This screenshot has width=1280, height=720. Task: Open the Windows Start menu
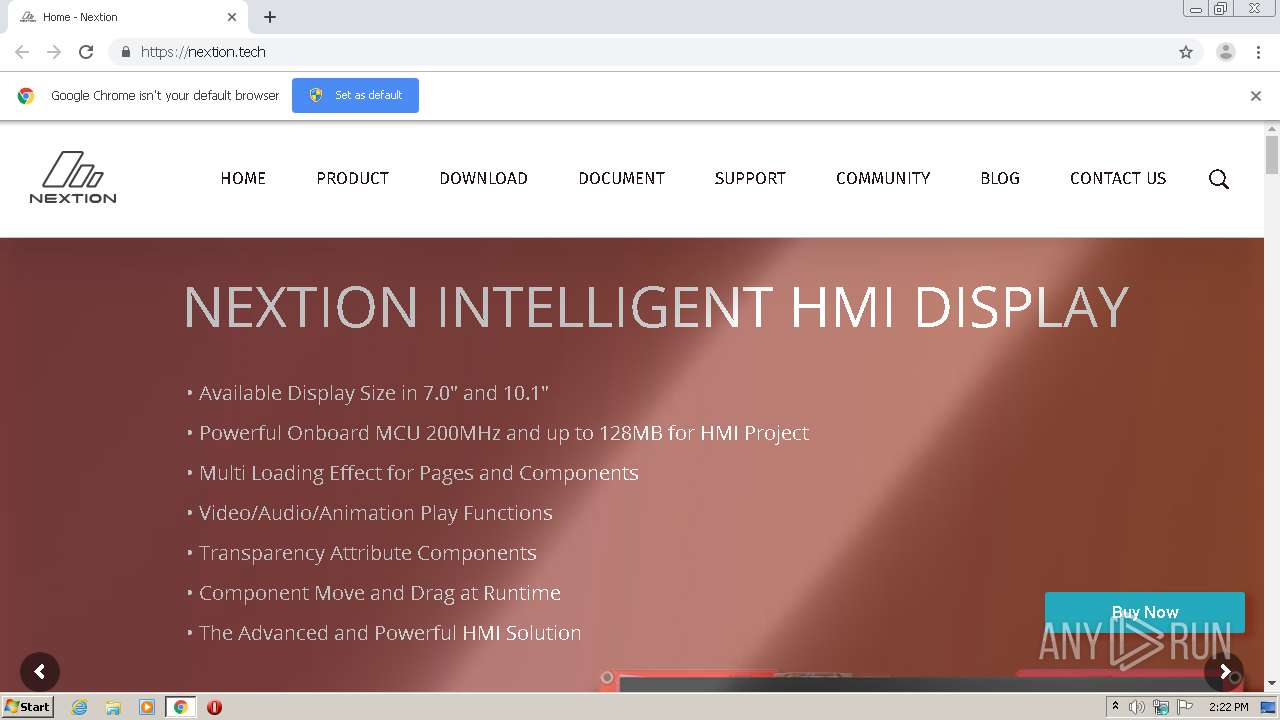(28, 707)
